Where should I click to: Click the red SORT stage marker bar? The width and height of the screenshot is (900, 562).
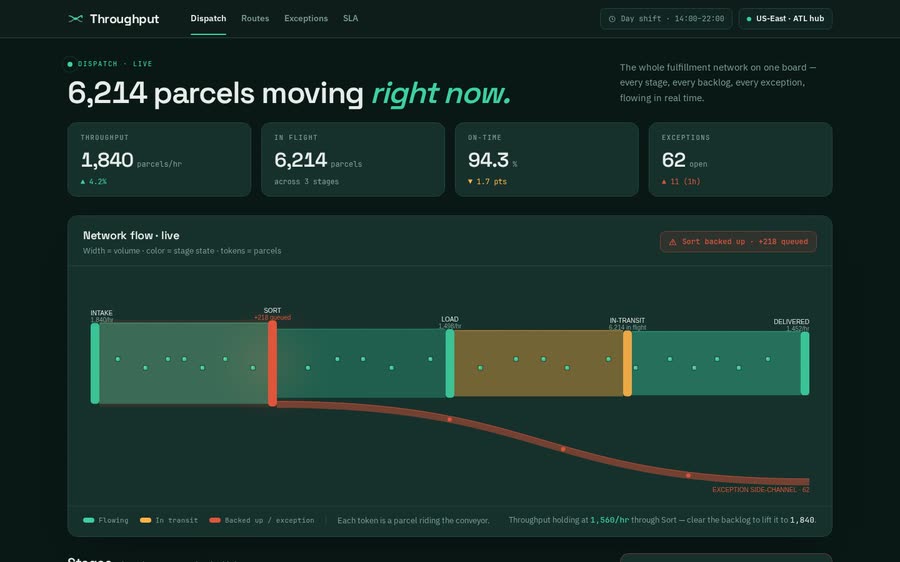point(273,363)
